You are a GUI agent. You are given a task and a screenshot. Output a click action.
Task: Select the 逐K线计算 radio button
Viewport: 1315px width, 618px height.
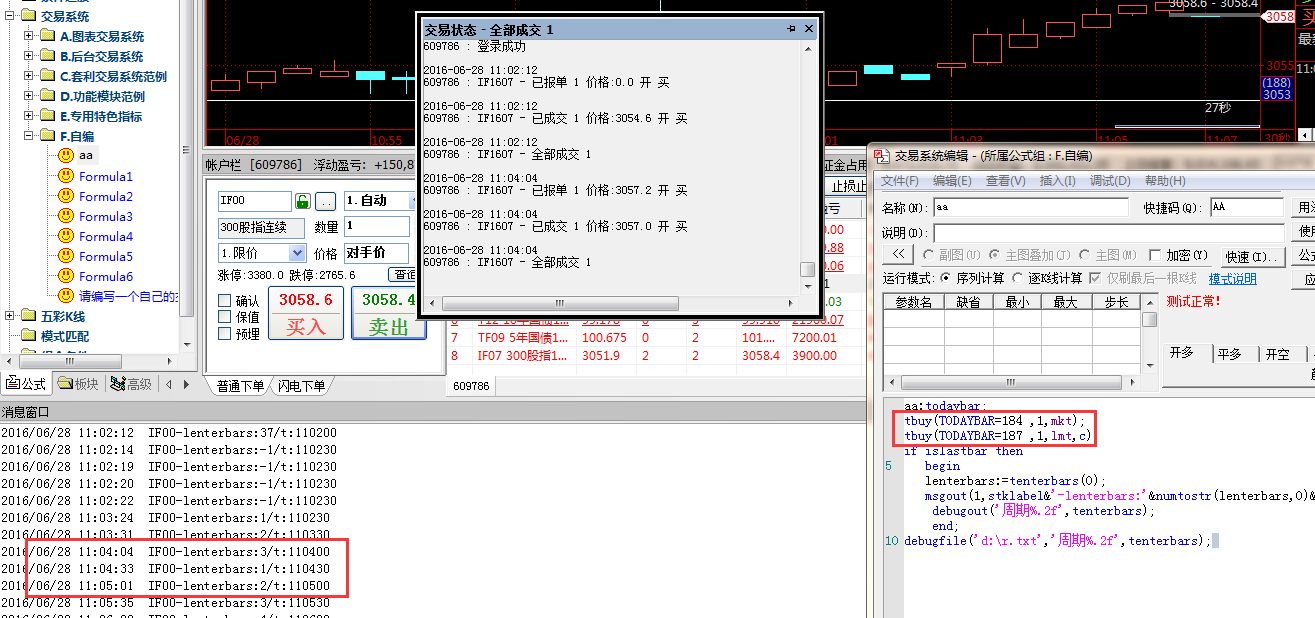(1018, 278)
